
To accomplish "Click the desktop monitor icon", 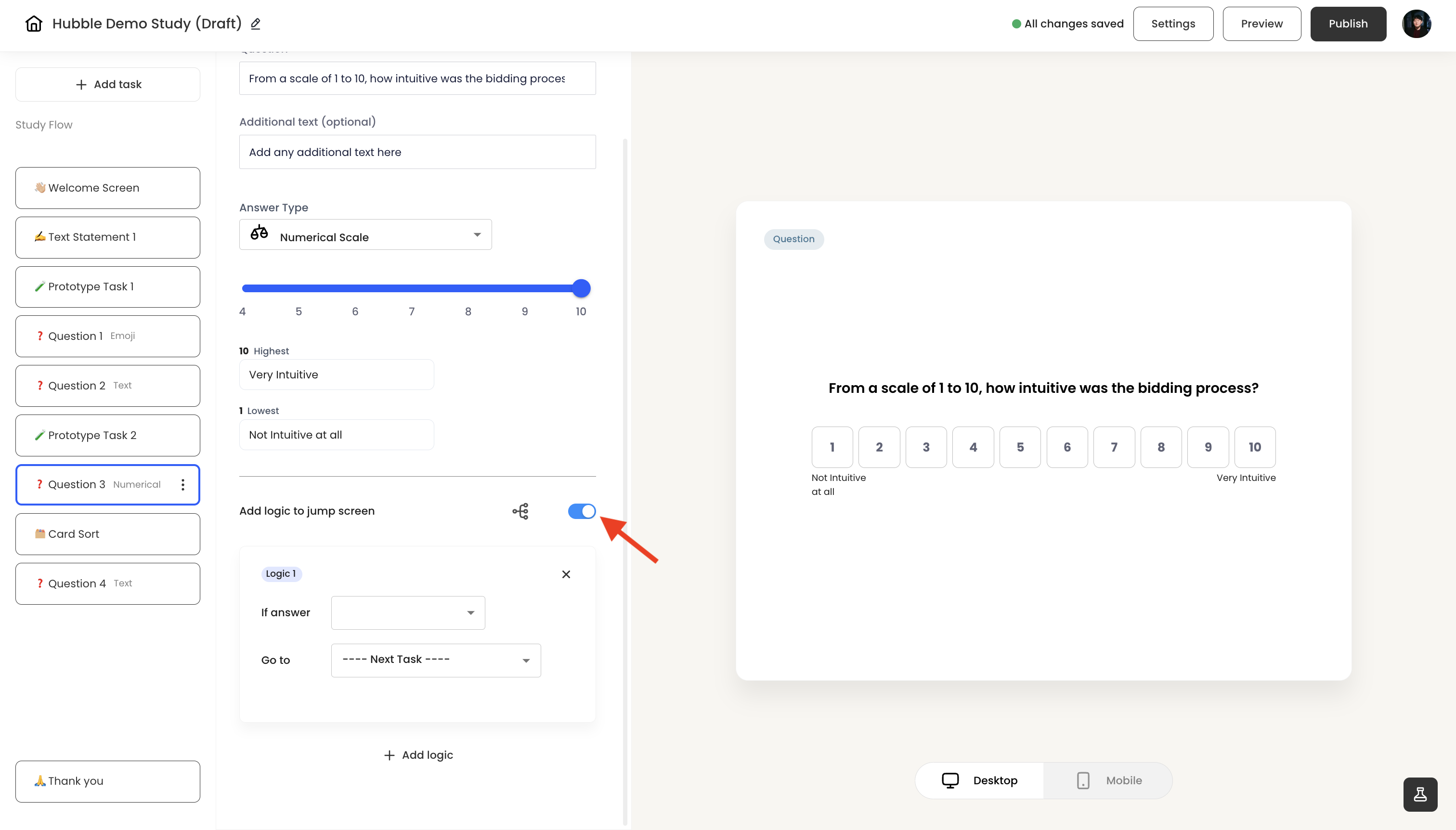I will tap(950, 780).
